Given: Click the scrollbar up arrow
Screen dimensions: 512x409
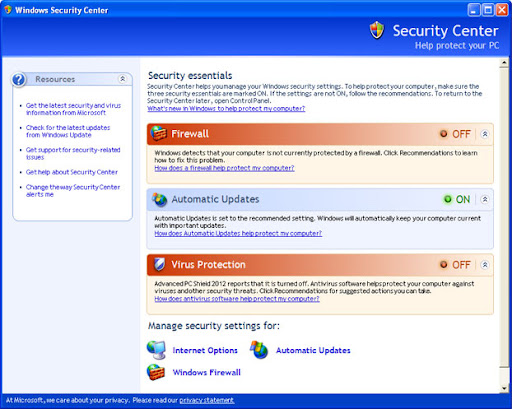Looking at the screenshot, I should [x=504, y=63].
